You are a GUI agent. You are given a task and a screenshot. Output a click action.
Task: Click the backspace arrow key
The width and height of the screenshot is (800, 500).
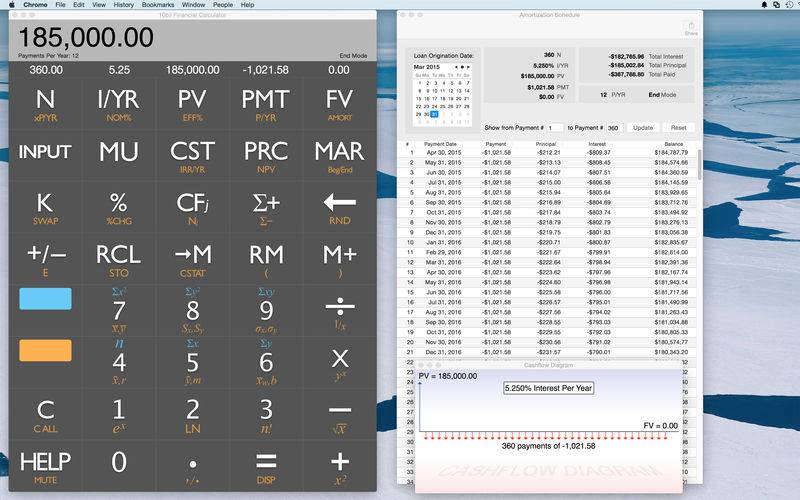click(x=339, y=207)
